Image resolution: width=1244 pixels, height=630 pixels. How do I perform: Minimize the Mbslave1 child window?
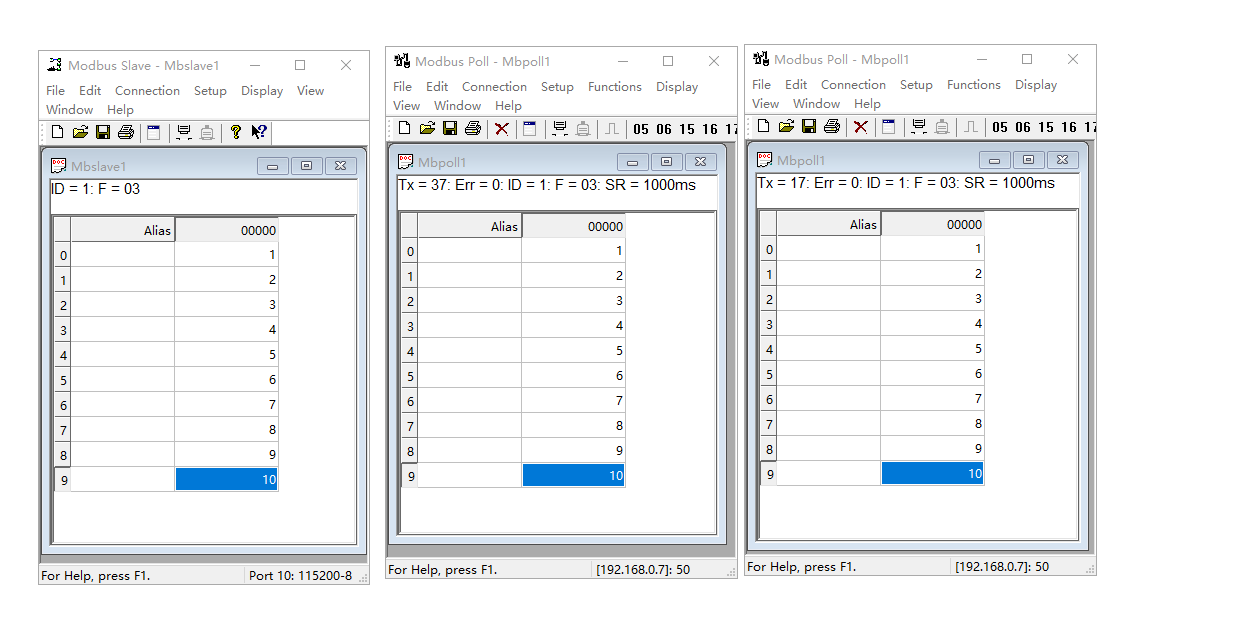click(x=272, y=166)
